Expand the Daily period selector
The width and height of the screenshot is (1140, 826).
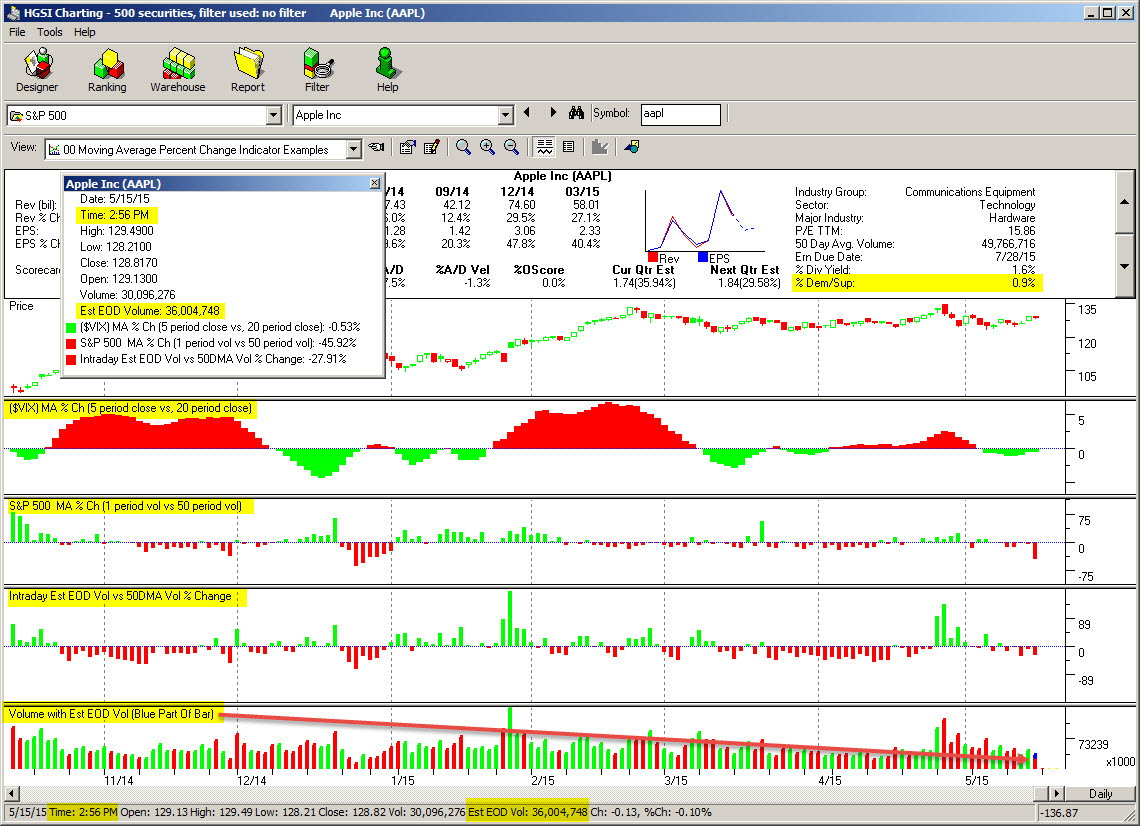pyautogui.click(x=1101, y=793)
